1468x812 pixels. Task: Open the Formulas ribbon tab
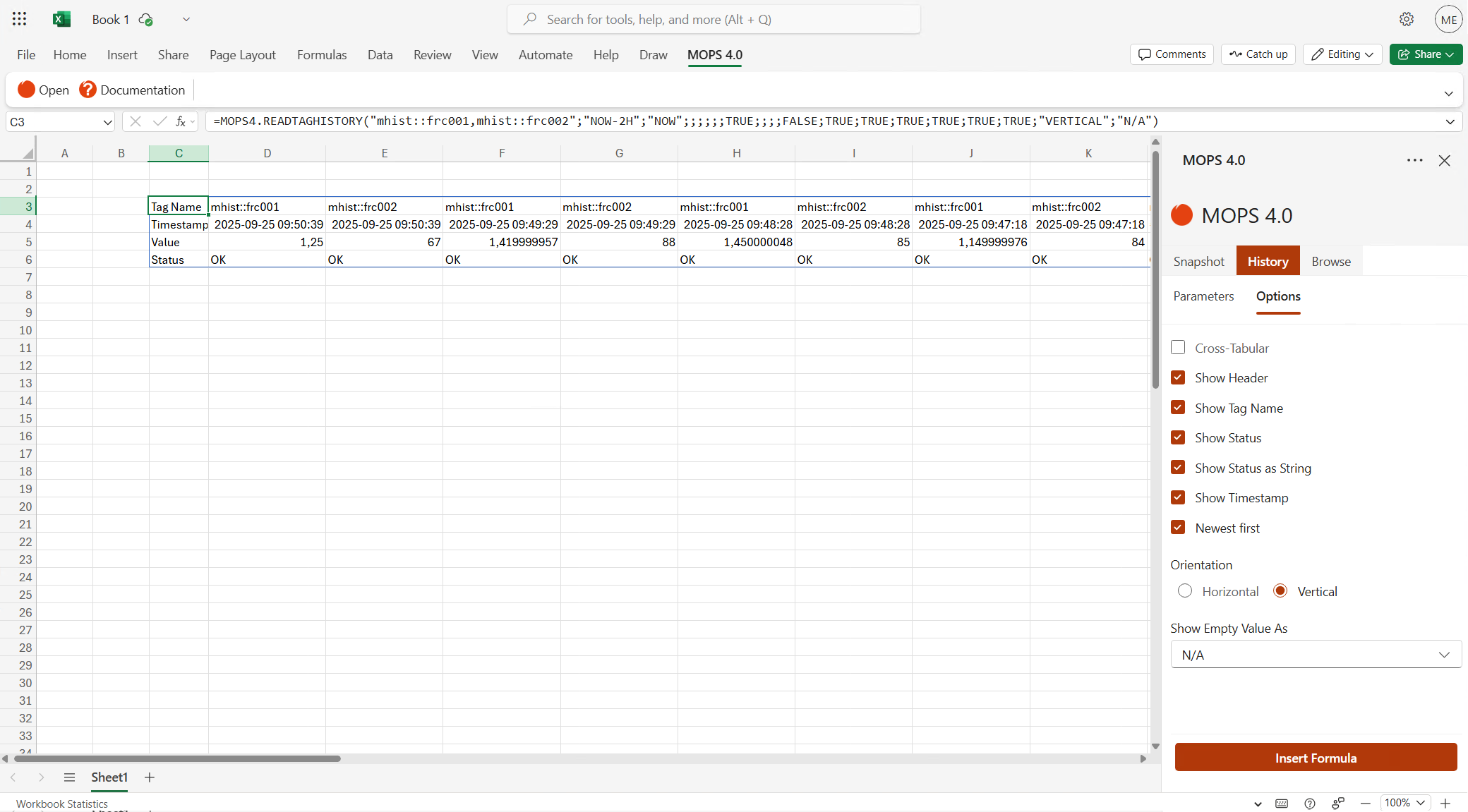(322, 54)
